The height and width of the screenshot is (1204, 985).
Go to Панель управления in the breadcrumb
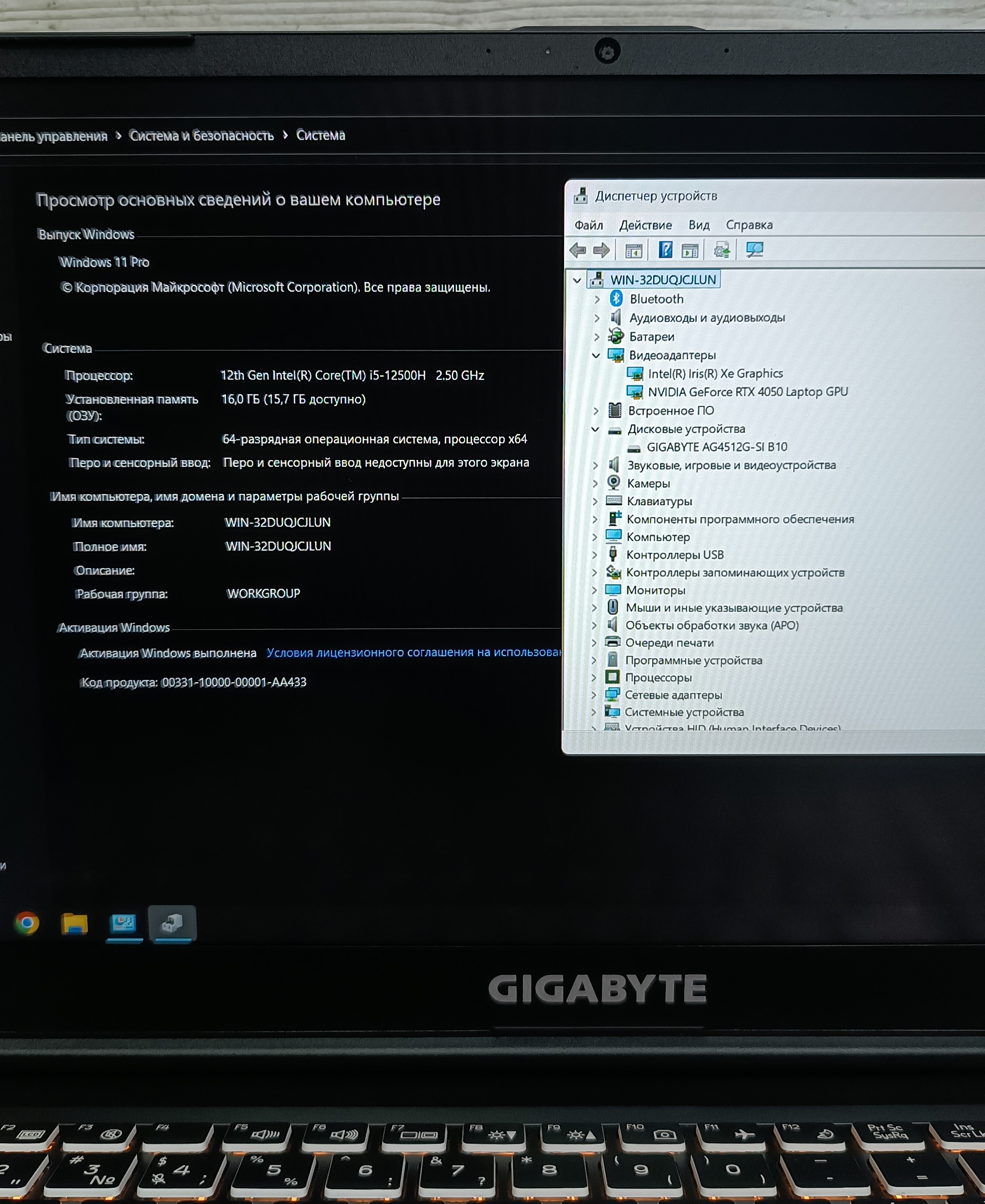(x=53, y=136)
